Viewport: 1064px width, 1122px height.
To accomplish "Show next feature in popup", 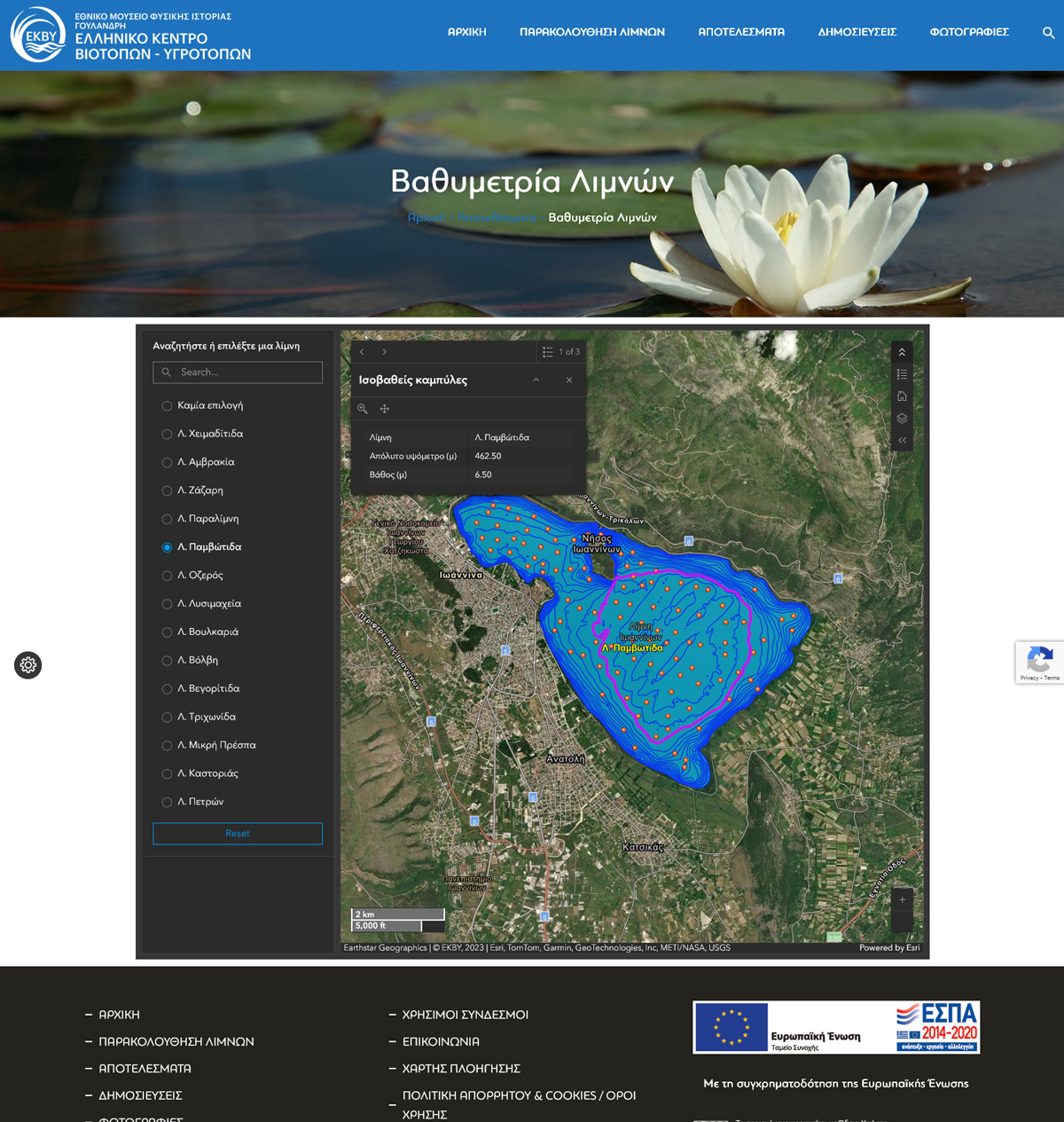I will 384,352.
